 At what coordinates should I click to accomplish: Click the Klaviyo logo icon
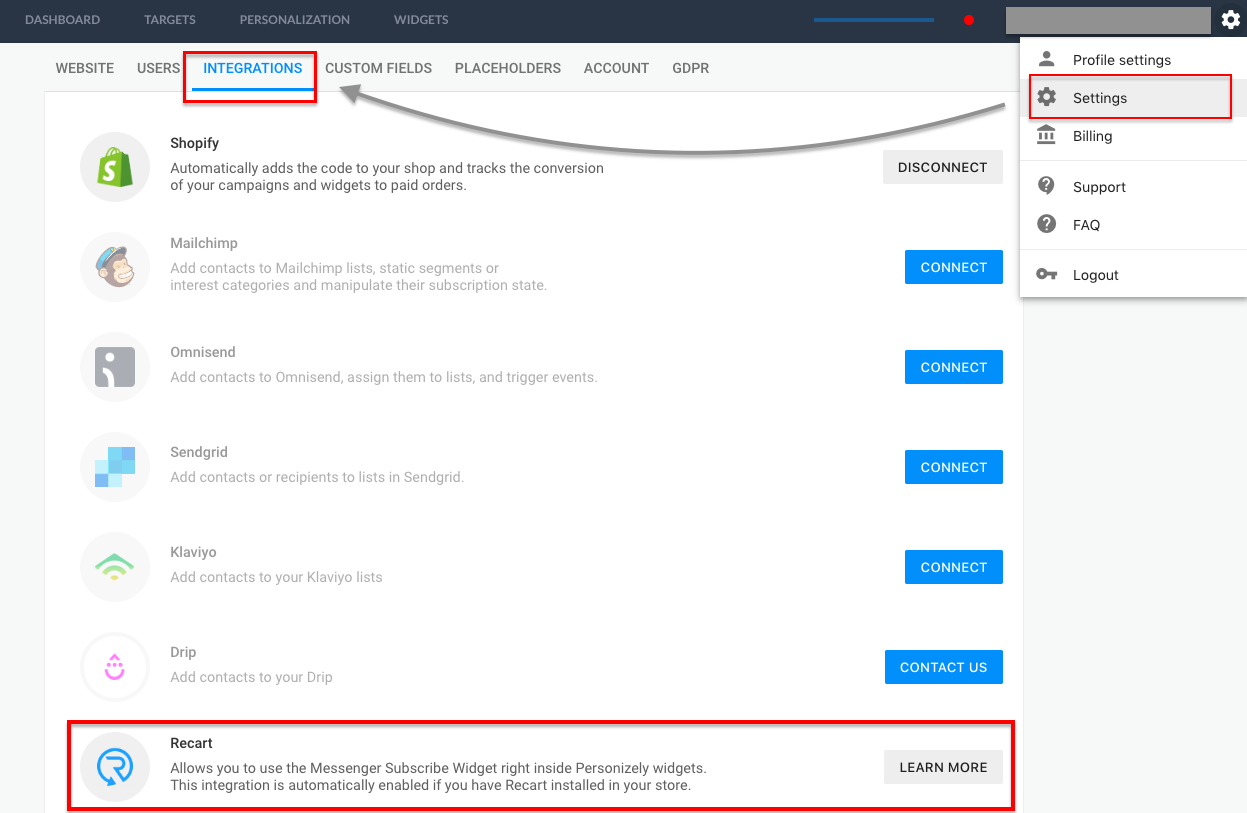pos(115,567)
